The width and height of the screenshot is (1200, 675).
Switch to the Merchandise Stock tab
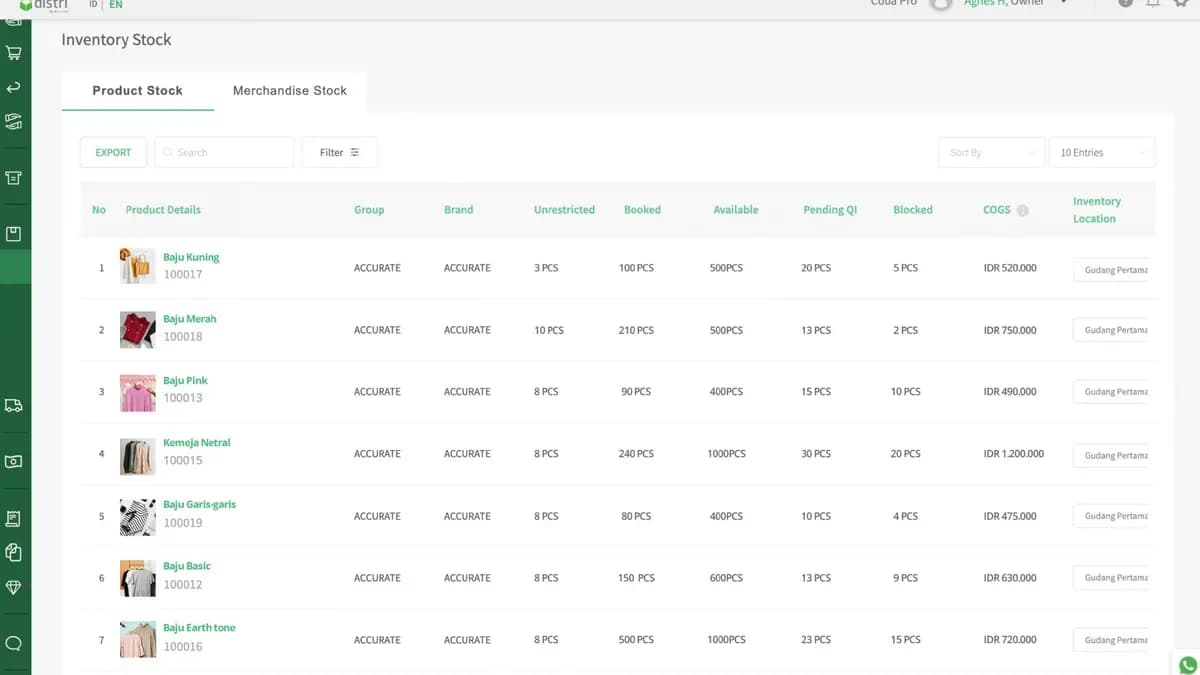290,90
